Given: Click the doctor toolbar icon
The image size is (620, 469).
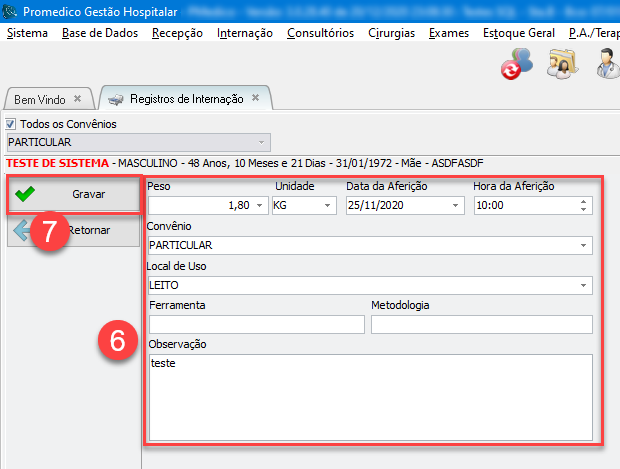Looking at the screenshot, I should pos(607,65).
